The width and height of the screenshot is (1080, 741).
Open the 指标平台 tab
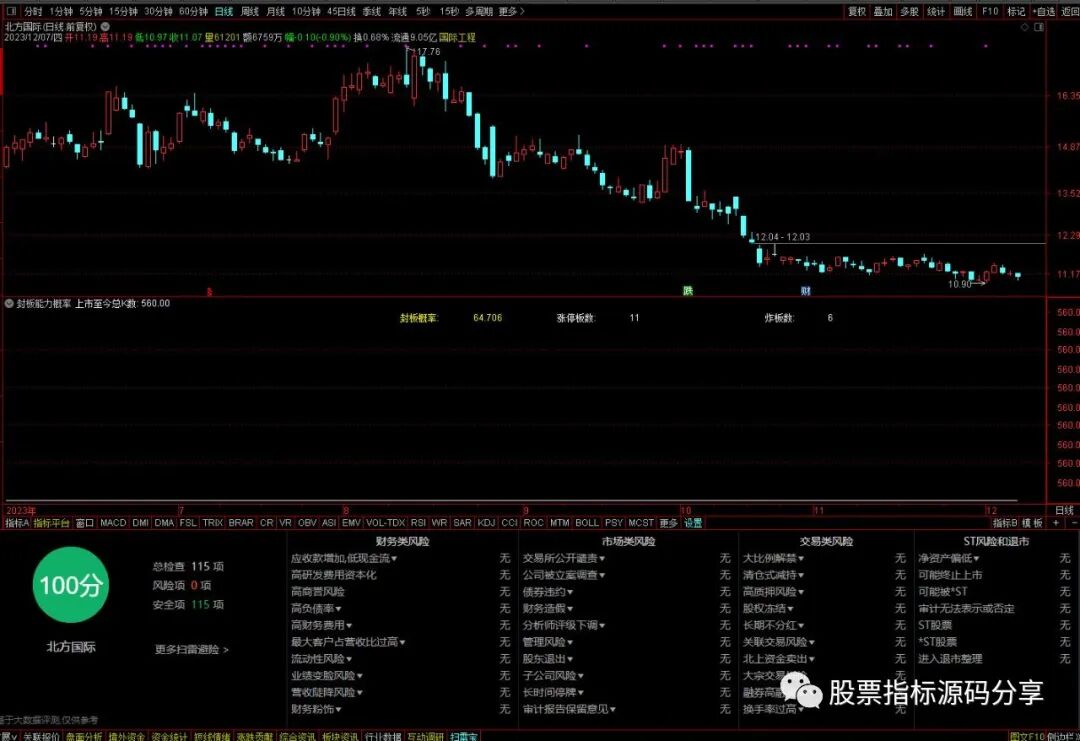[52, 523]
